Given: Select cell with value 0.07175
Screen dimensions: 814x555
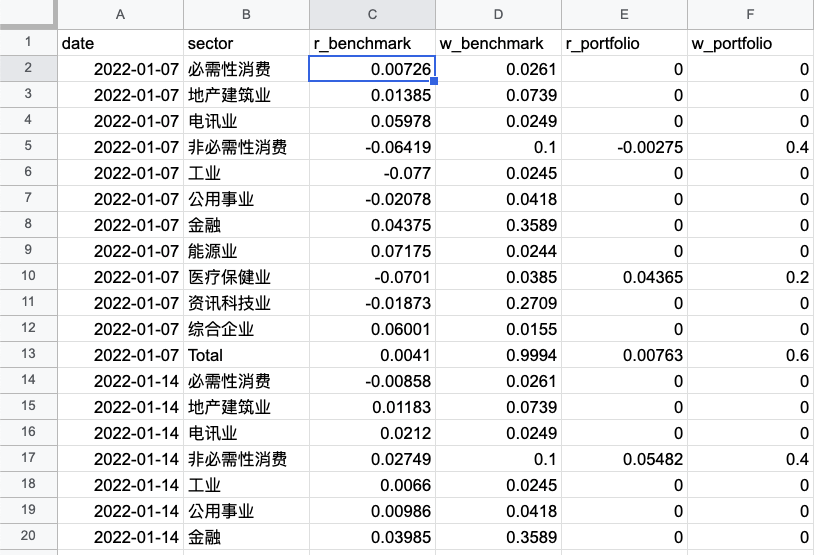Looking at the screenshot, I should (372, 251).
